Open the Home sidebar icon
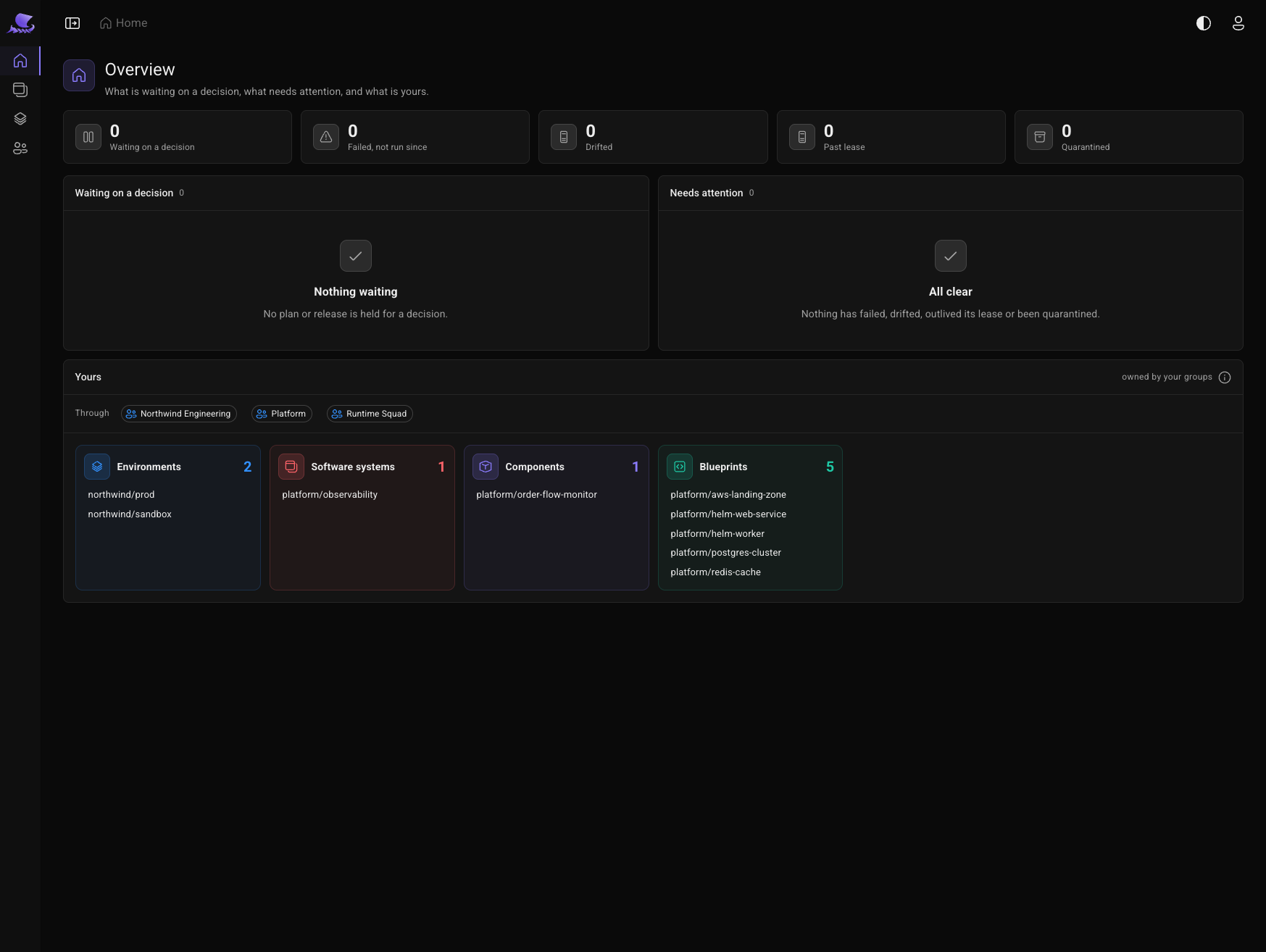This screenshot has width=1266, height=952. pyautogui.click(x=20, y=61)
